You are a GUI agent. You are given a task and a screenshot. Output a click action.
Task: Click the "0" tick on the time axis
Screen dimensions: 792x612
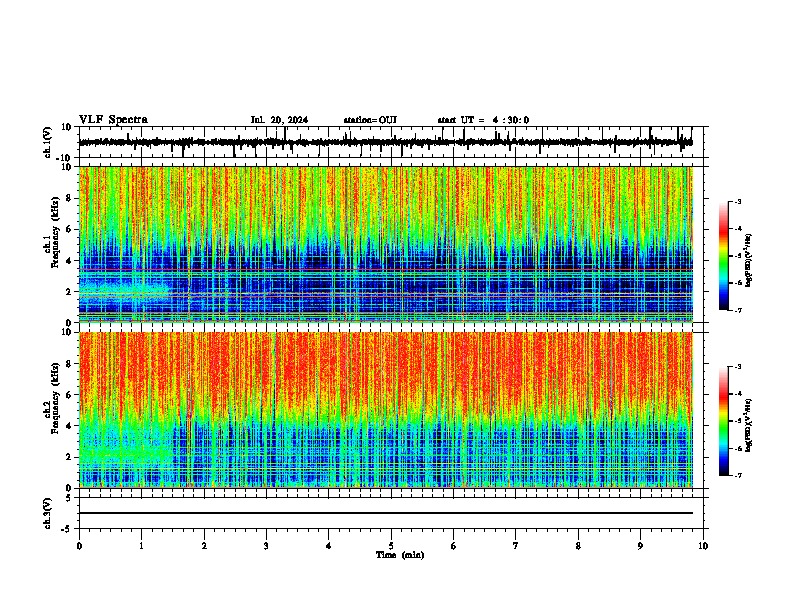[79, 546]
